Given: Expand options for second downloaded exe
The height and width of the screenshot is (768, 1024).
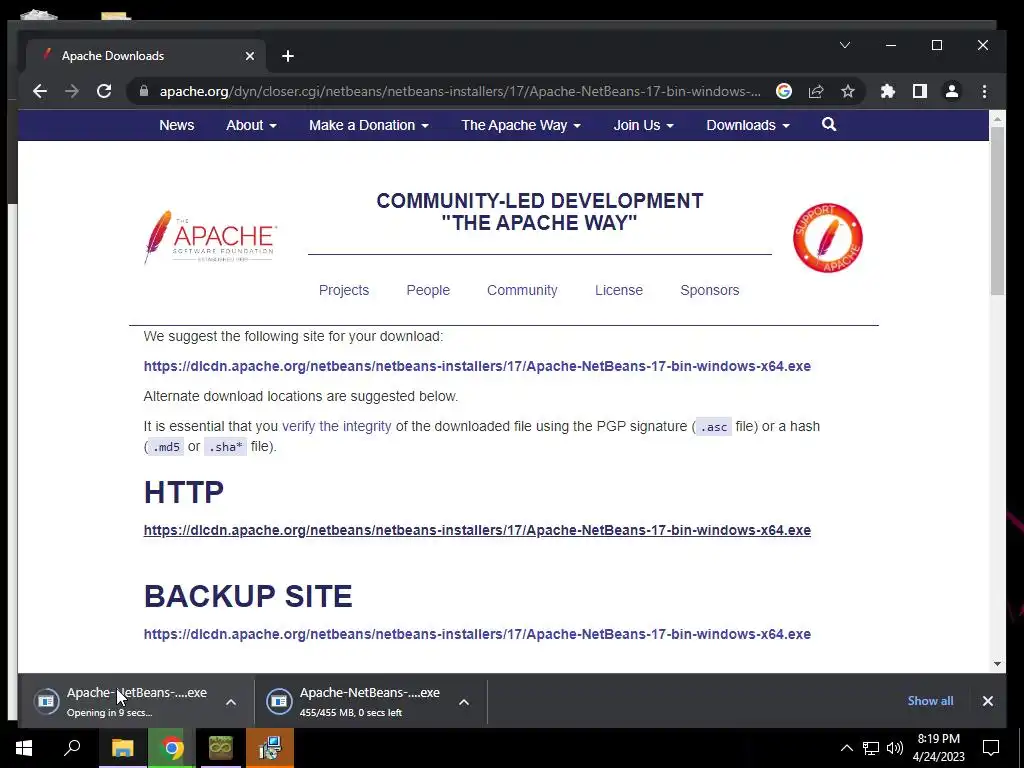Looking at the screenshot, I should click(x=464, y=702).
